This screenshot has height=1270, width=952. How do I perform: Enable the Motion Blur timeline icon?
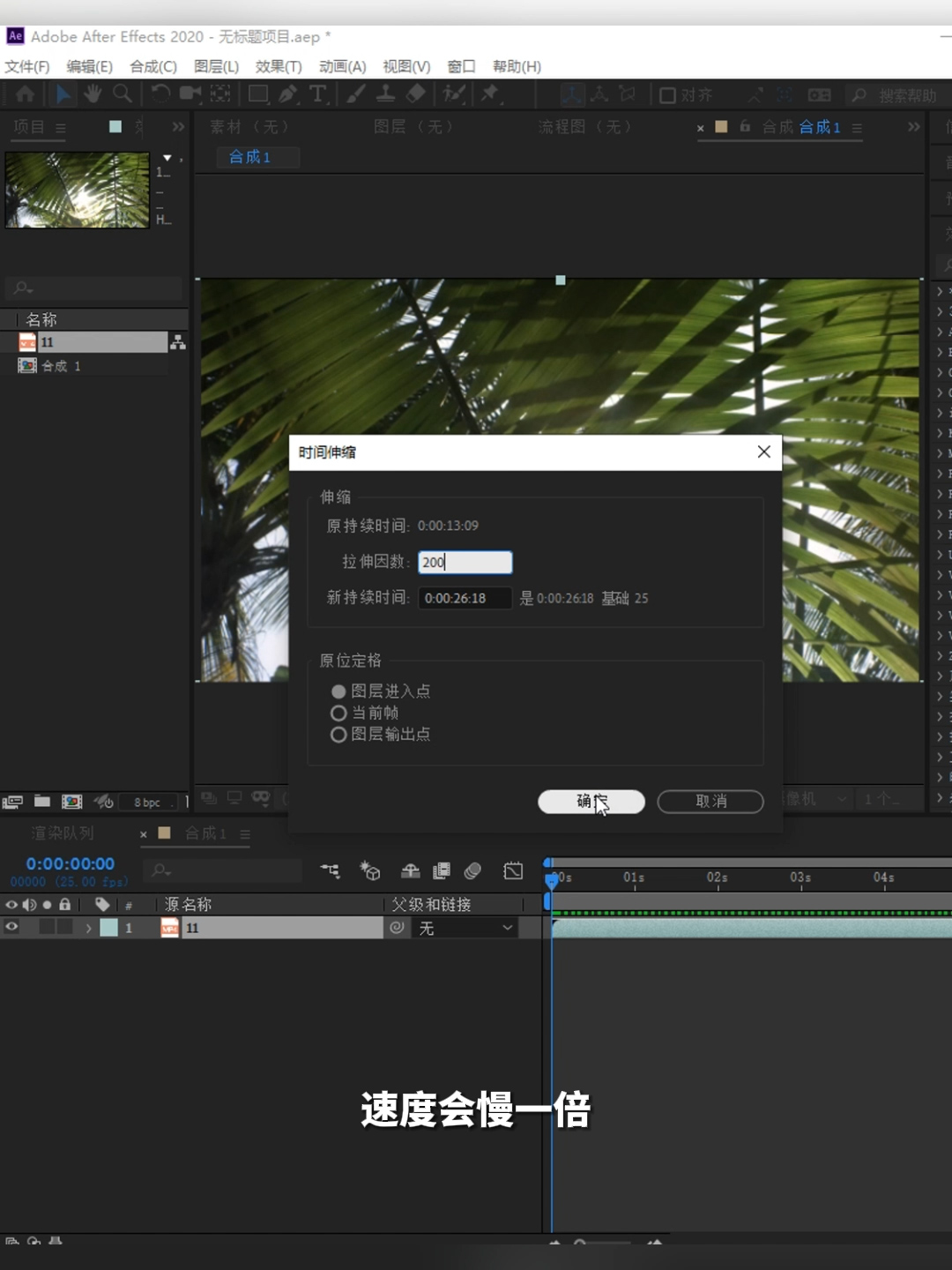(472, 871)
